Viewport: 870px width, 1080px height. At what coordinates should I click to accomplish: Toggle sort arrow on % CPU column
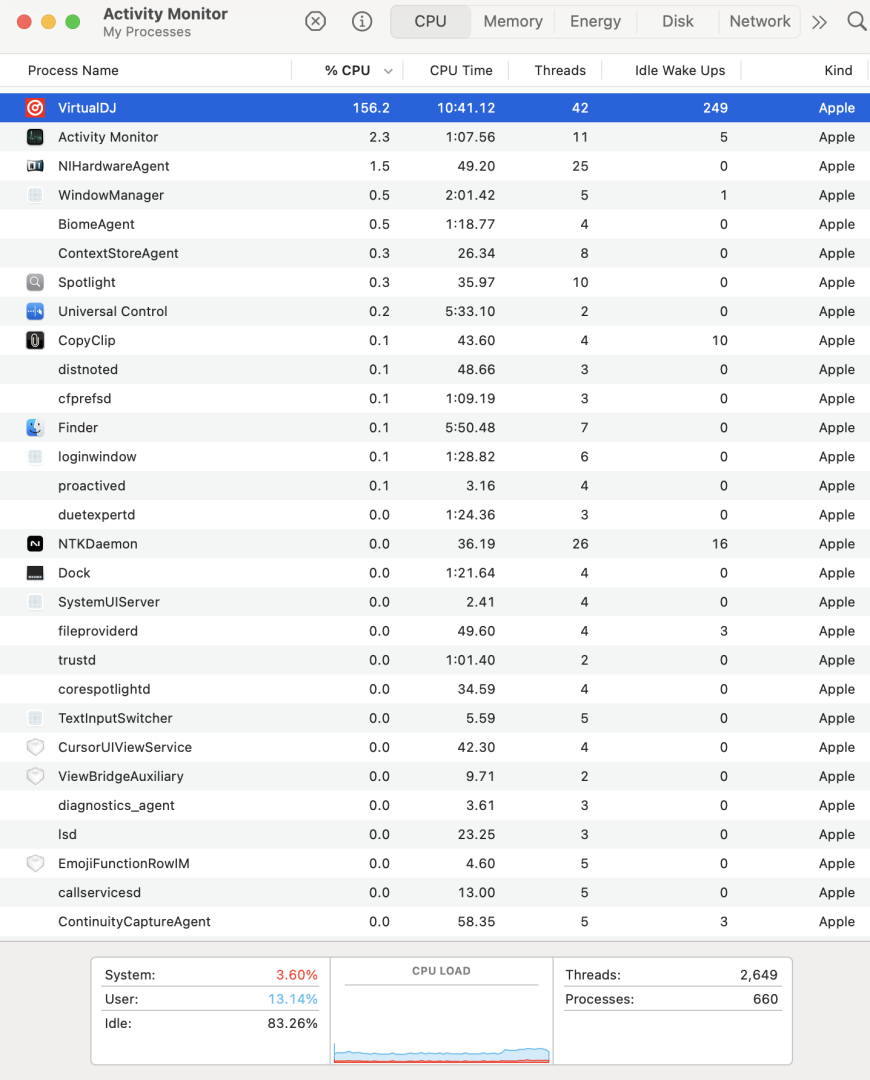pyautogui.click(x=388, y=71)
